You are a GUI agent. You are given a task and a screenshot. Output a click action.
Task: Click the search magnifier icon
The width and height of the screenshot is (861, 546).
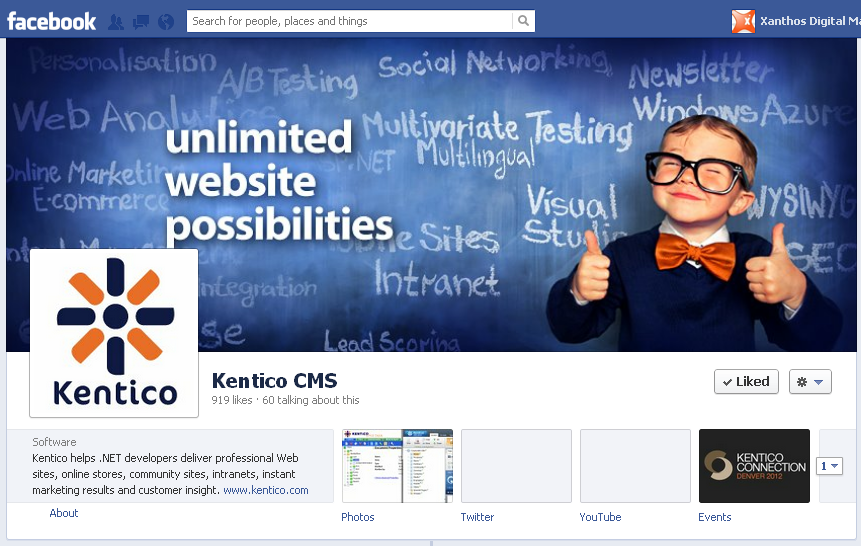click(x=523, y=21)
